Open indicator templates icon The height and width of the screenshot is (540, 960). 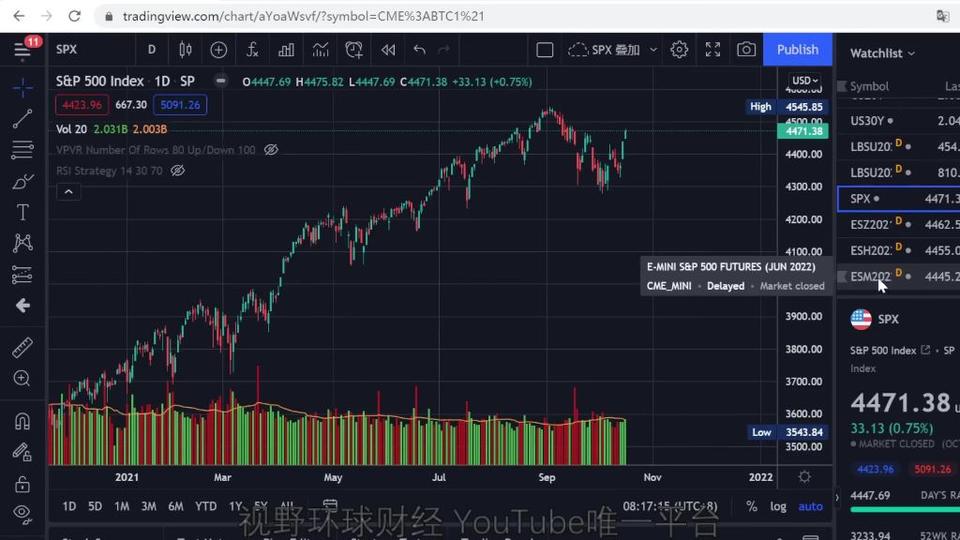tap(320, 50)
